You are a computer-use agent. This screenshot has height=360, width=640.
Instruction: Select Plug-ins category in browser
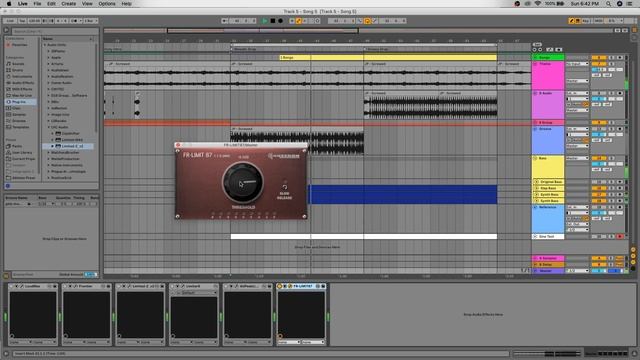coord(20,102)
